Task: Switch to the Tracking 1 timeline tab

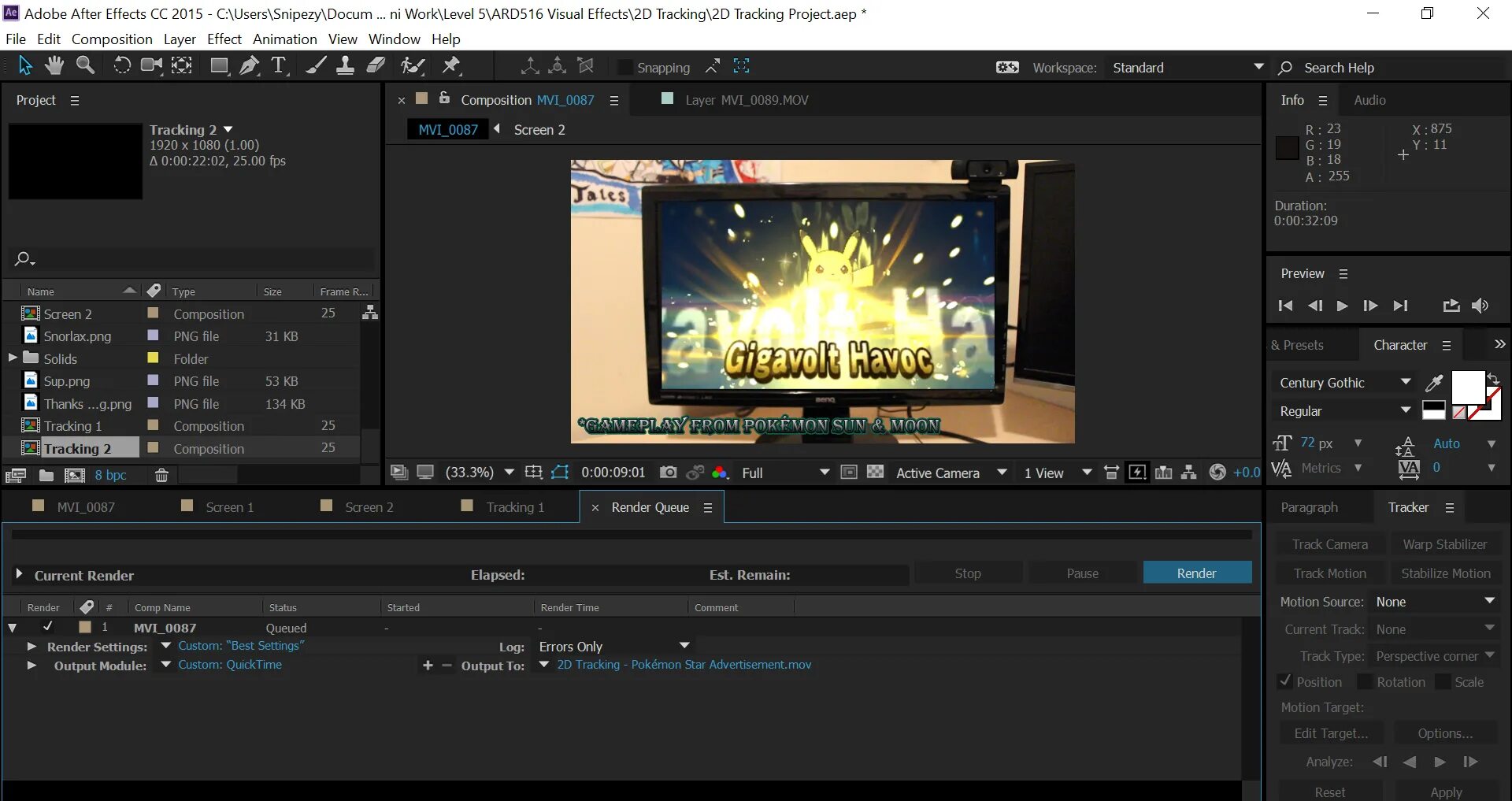Action: point(515,507)
